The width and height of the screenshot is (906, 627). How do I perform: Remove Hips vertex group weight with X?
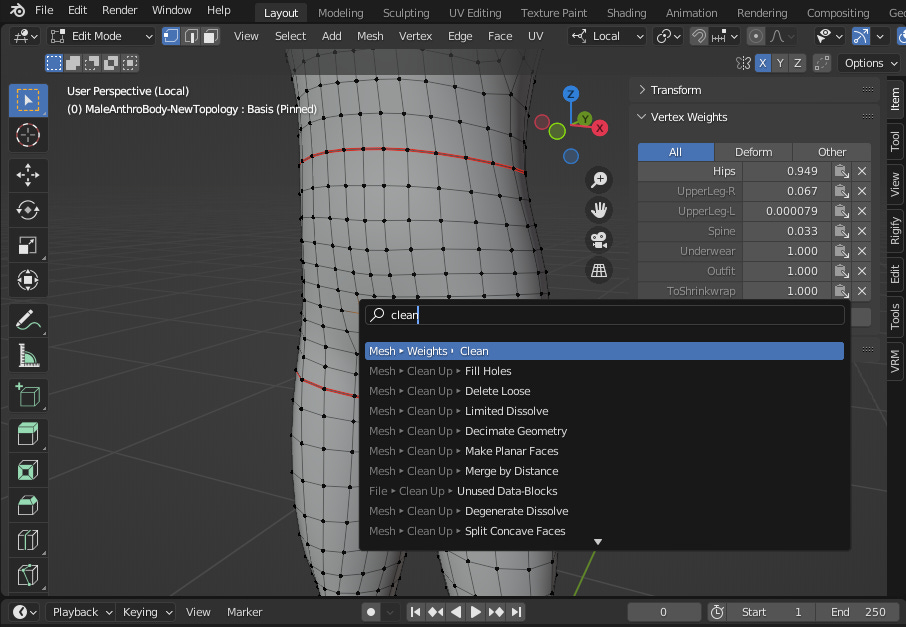coord(862,171)
